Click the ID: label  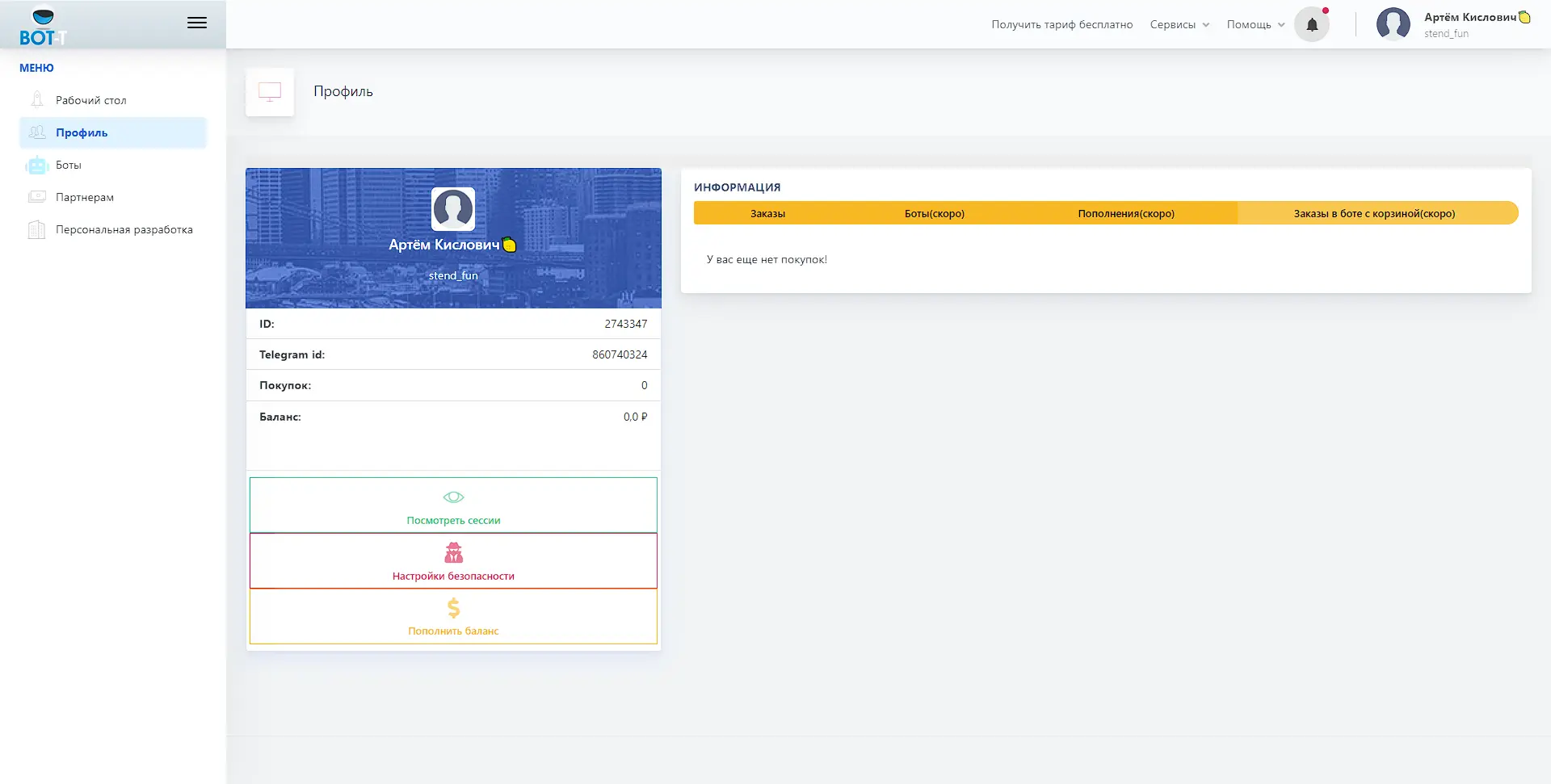pyautogui.click(x=267, y=324)
